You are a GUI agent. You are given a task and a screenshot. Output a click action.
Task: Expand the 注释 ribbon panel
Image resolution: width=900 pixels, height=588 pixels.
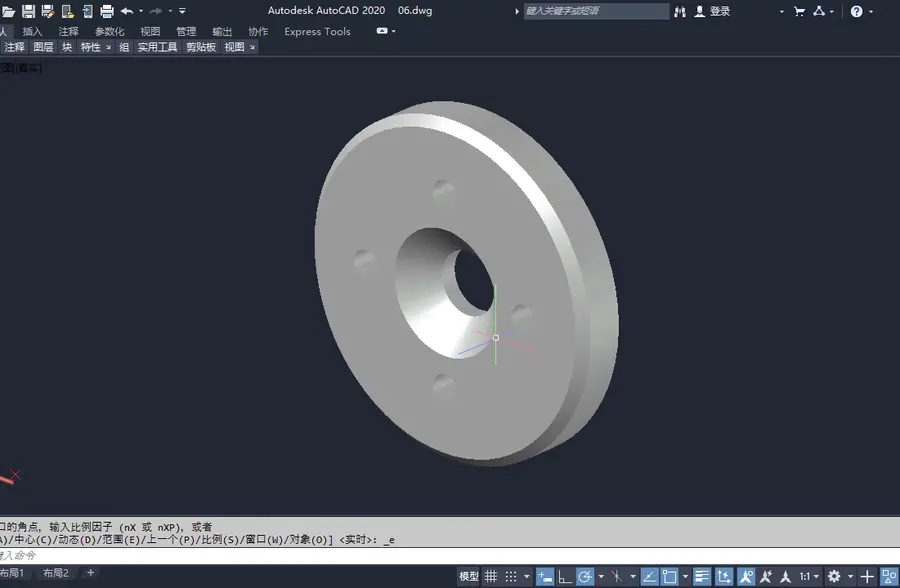tap(14, 47)
